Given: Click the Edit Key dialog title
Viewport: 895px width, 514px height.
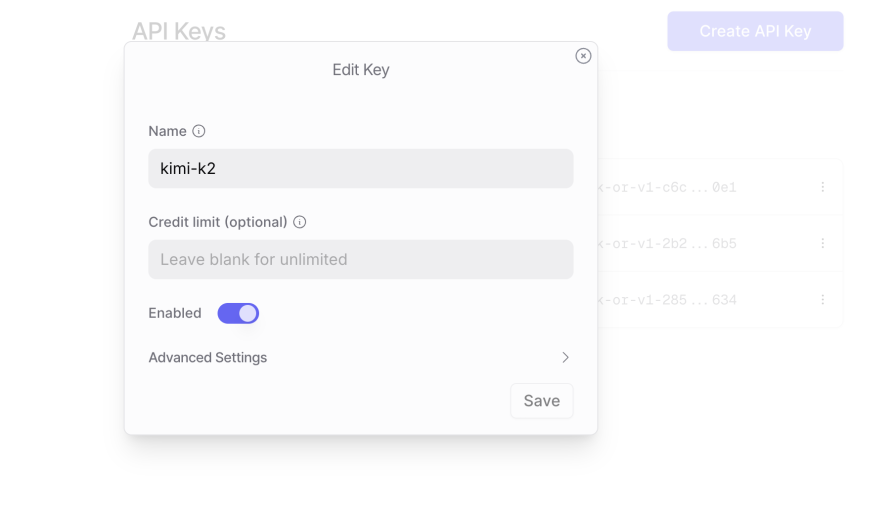Looking at the screenshot, I should 361,70.
